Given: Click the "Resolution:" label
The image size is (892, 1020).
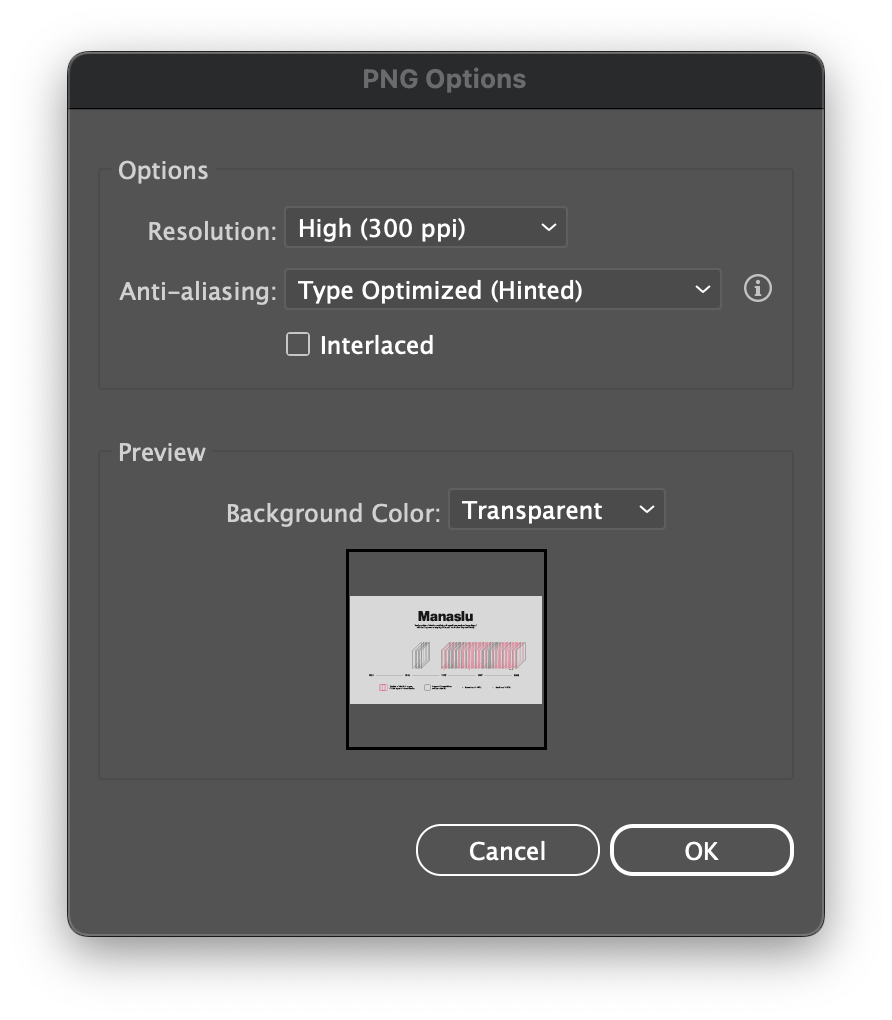Looking at the screenshot, I should pyautogui.click(x=212, y=231).
